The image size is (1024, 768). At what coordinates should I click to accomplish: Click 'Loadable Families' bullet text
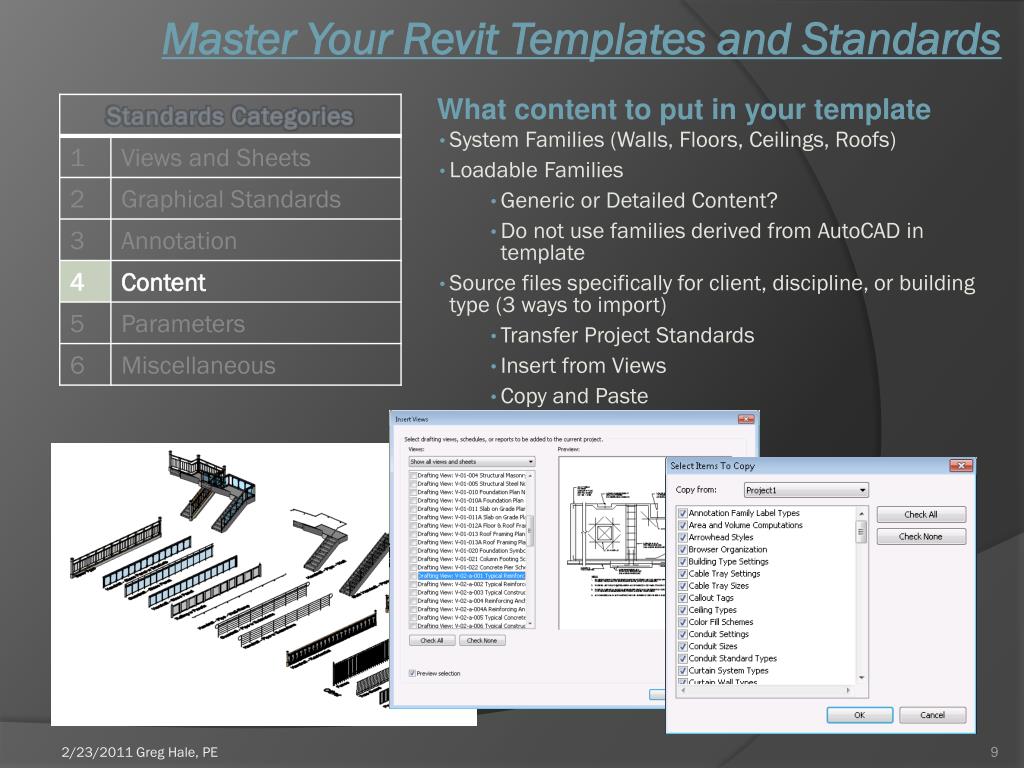point(536,170)
